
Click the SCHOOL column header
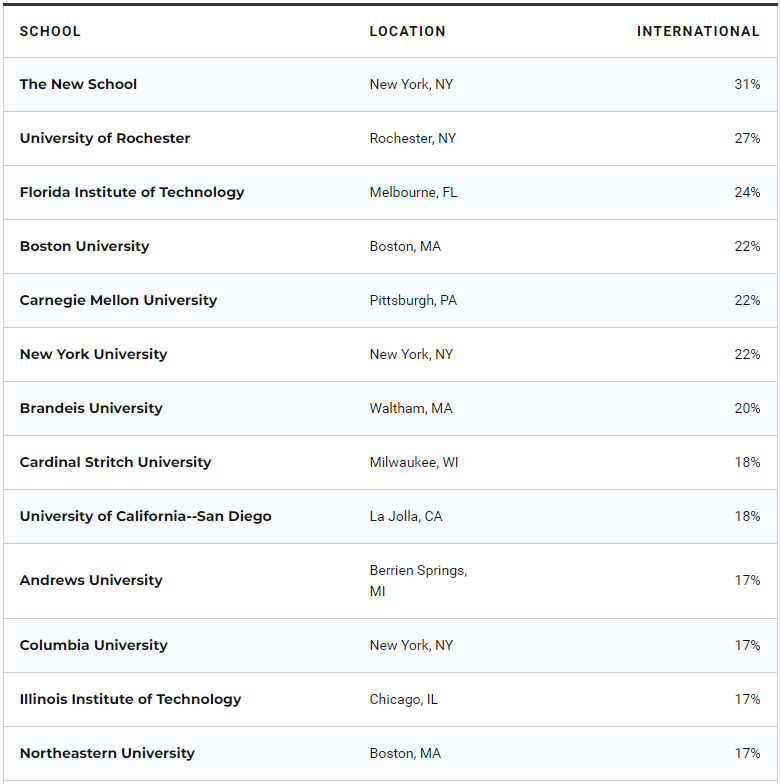coord(50,31)
